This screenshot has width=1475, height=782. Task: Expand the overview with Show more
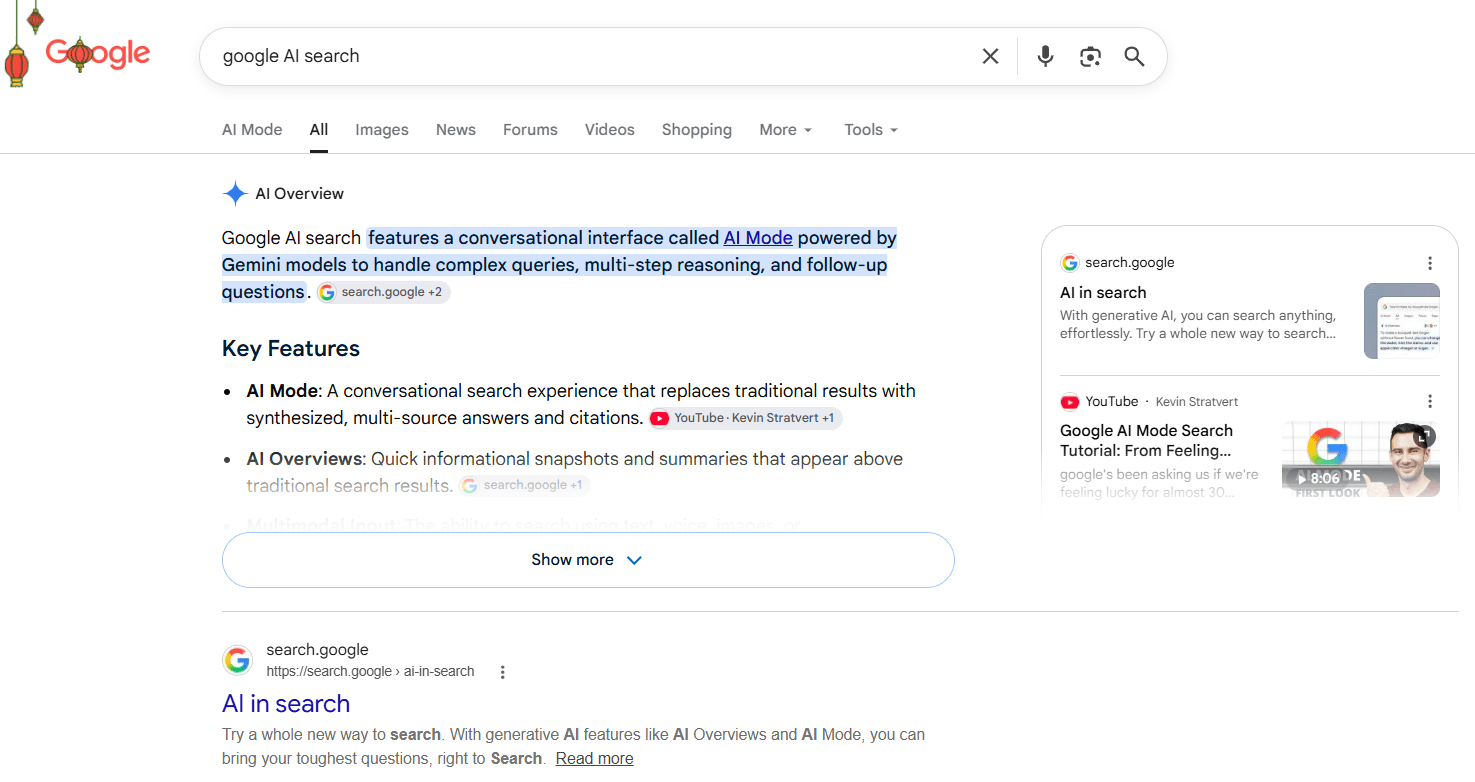tap(588, 560)
